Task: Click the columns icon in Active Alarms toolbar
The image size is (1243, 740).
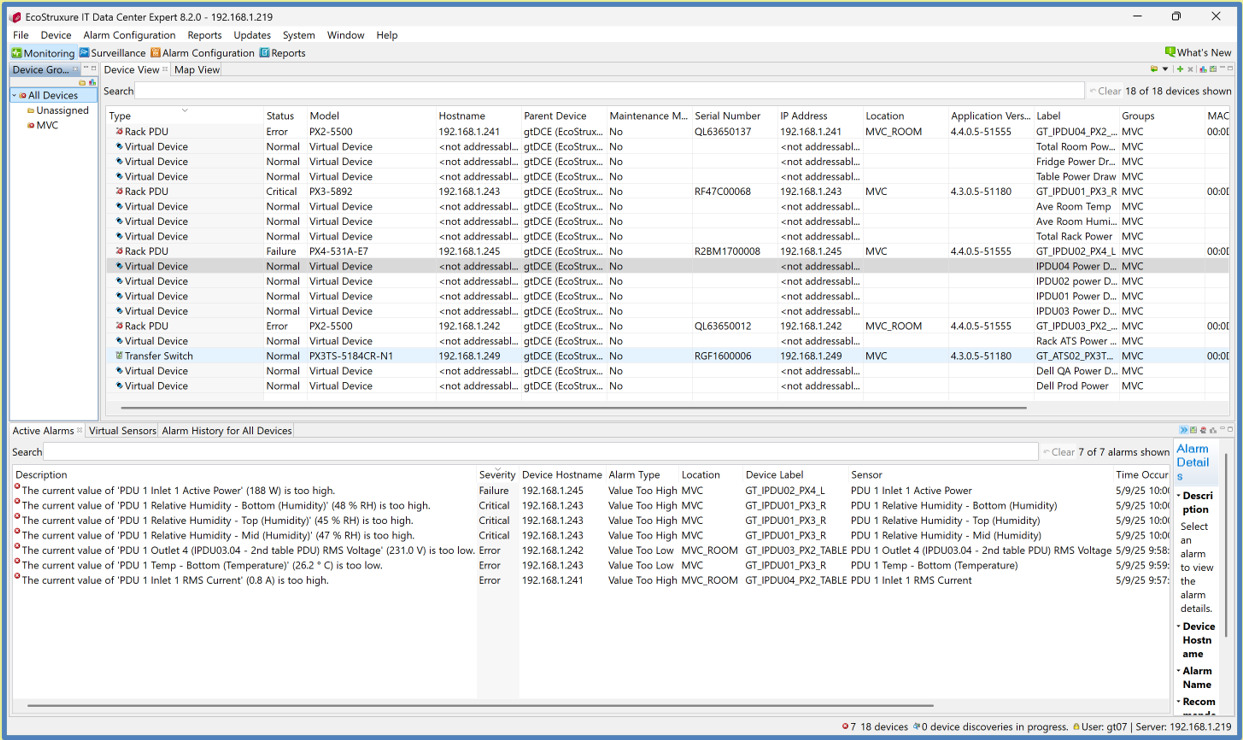Action: click(1193, 430)
